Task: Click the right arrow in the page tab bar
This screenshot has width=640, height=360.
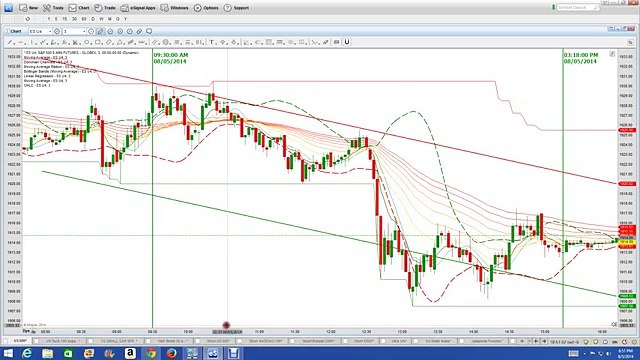Action: tap(544, 341)
